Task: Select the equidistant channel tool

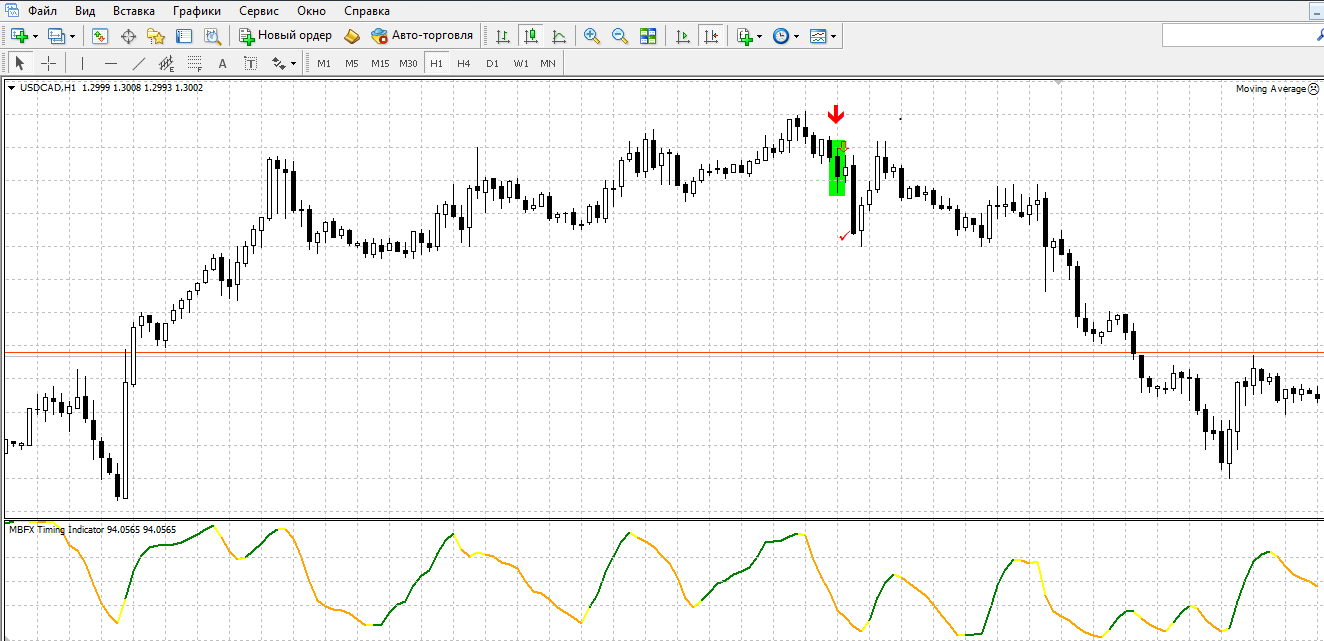Action: [x=166, y=63]
